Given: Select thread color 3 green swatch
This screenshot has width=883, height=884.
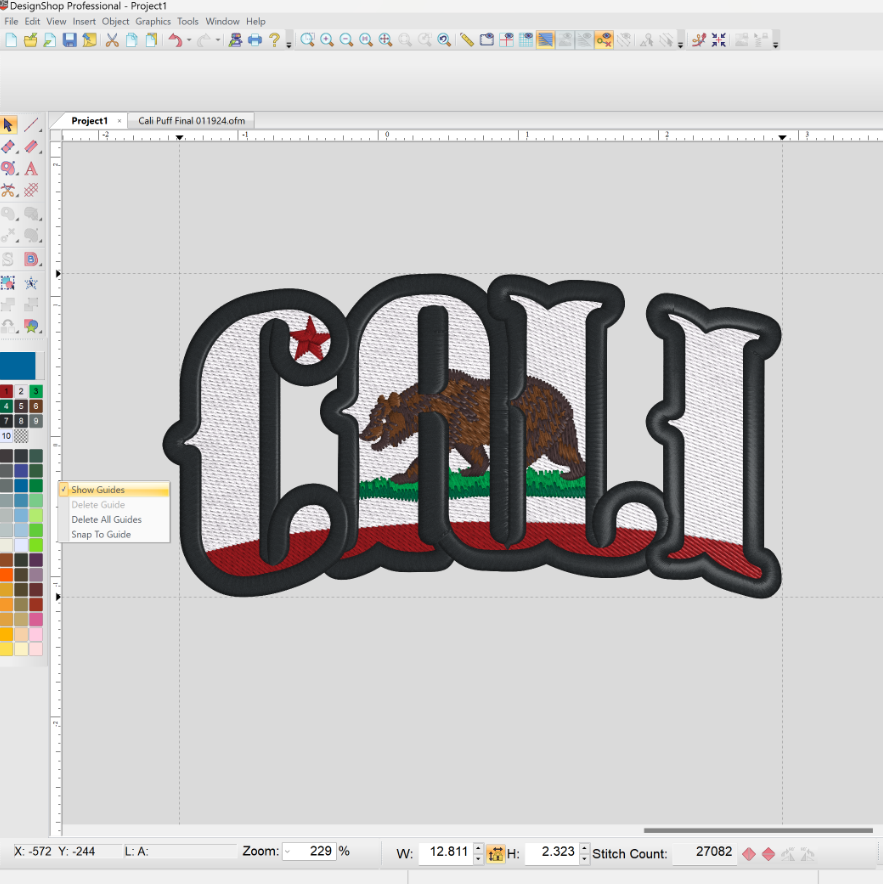Looking at the screenshot, I should pos(36,391).
